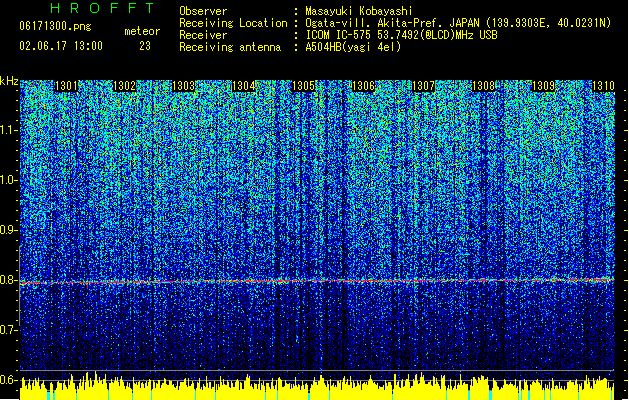Click the 1309 time marker
The width and height of the screenshot is (629, 400).
point(543,86)
